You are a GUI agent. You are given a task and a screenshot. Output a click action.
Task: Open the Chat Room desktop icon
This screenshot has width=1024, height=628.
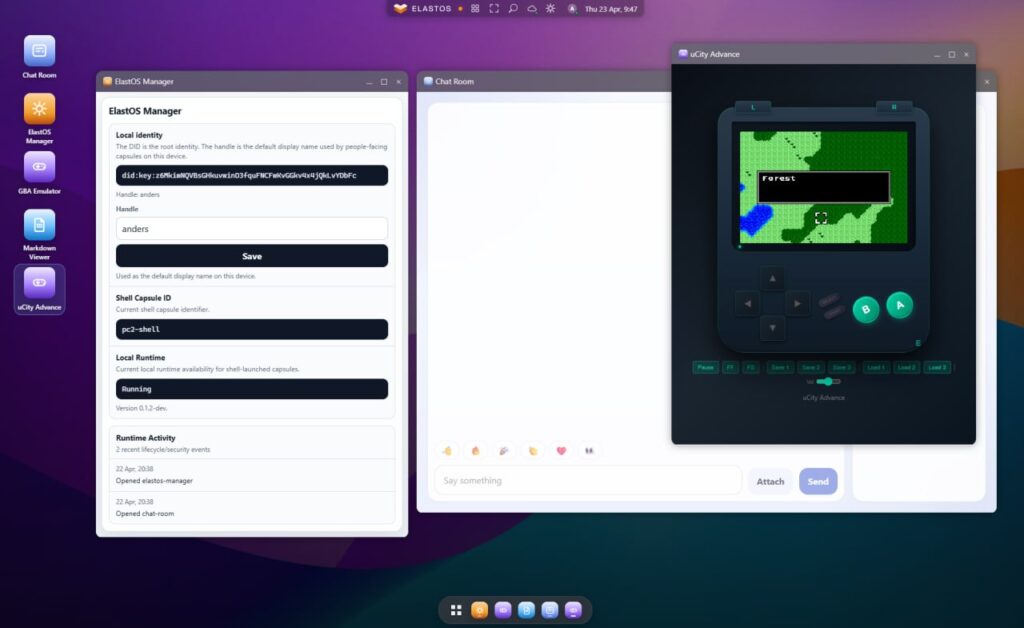coord(39,51)
